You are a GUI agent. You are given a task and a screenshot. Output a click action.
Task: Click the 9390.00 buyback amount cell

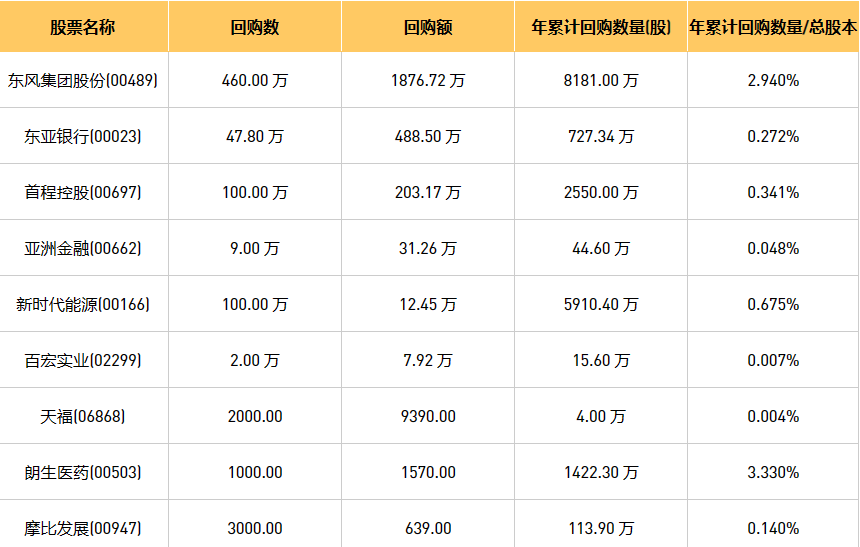(x=428, y=416)
